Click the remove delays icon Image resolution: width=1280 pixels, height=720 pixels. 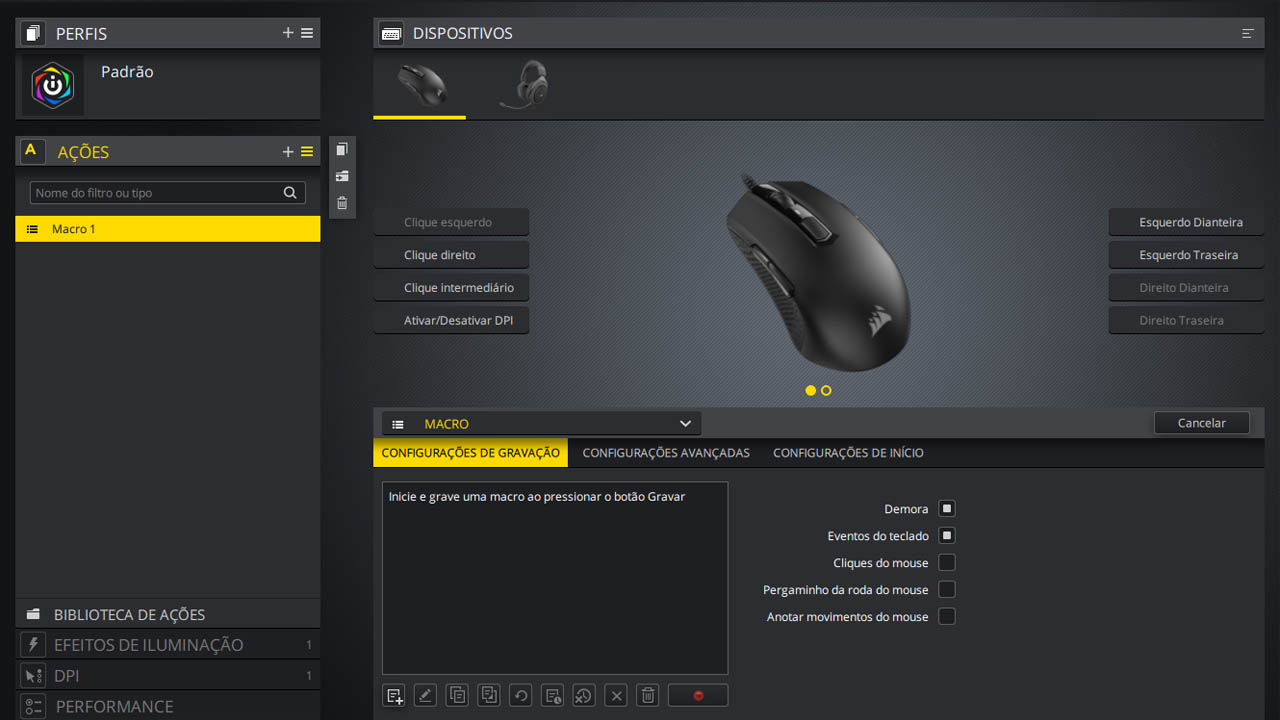[x=585, y=696]
